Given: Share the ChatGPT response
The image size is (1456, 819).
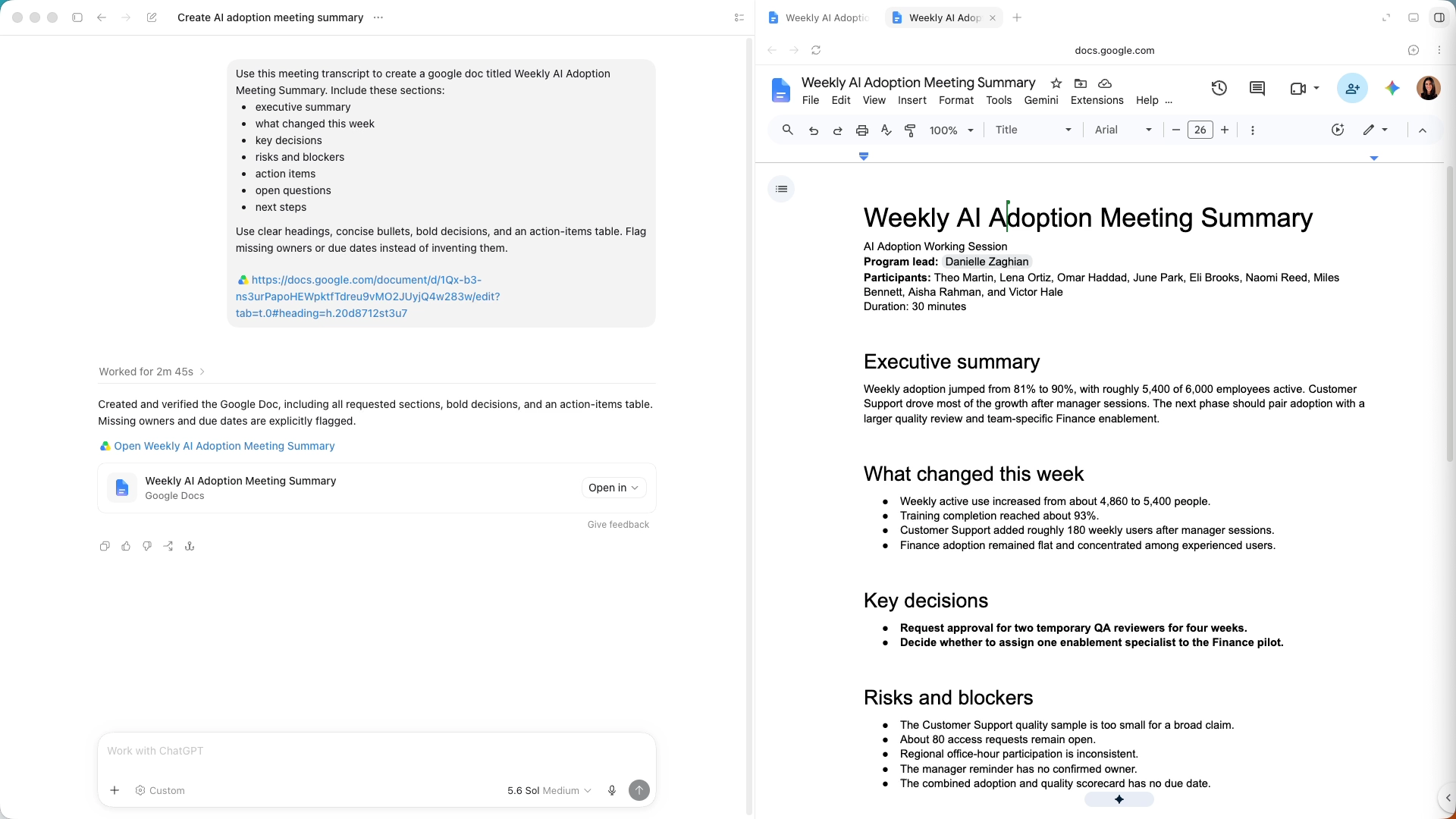Looking at the screenshot, I should coord(168,546).
